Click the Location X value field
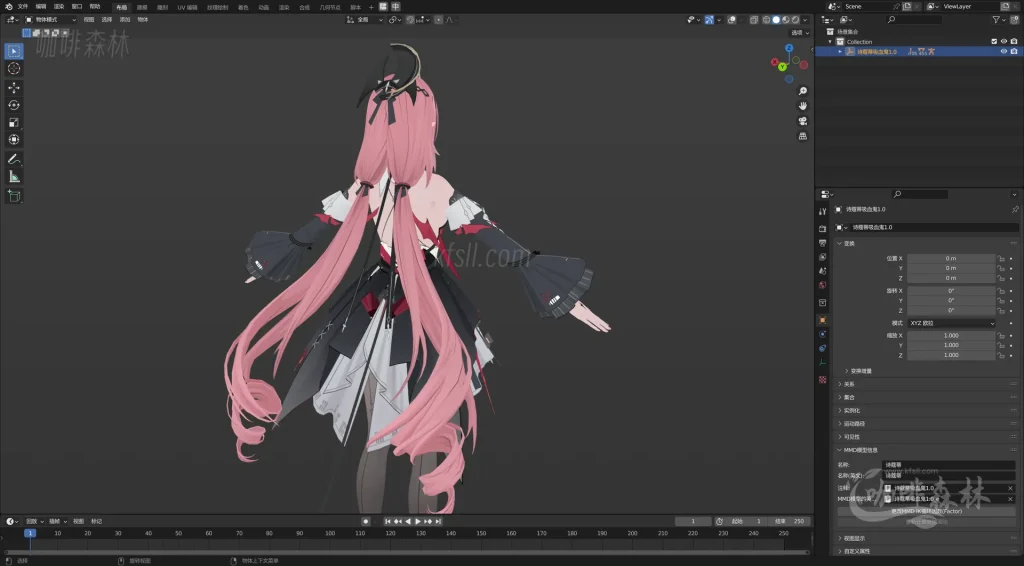The image size is (1024, 566). [951, 259]
